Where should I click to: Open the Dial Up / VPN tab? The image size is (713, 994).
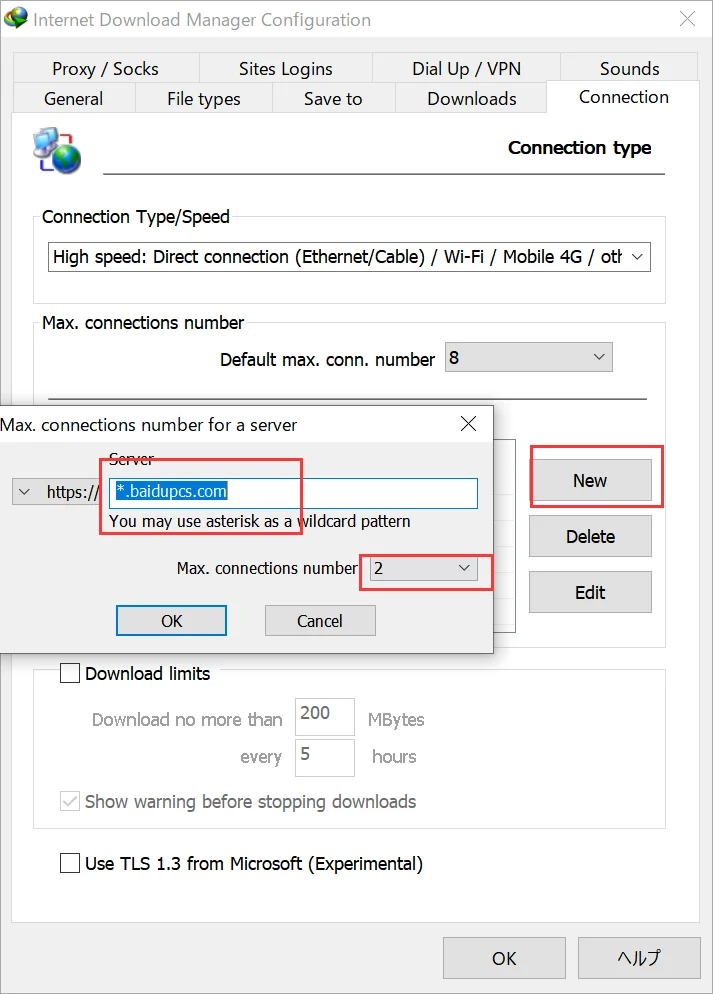(466, 68)
